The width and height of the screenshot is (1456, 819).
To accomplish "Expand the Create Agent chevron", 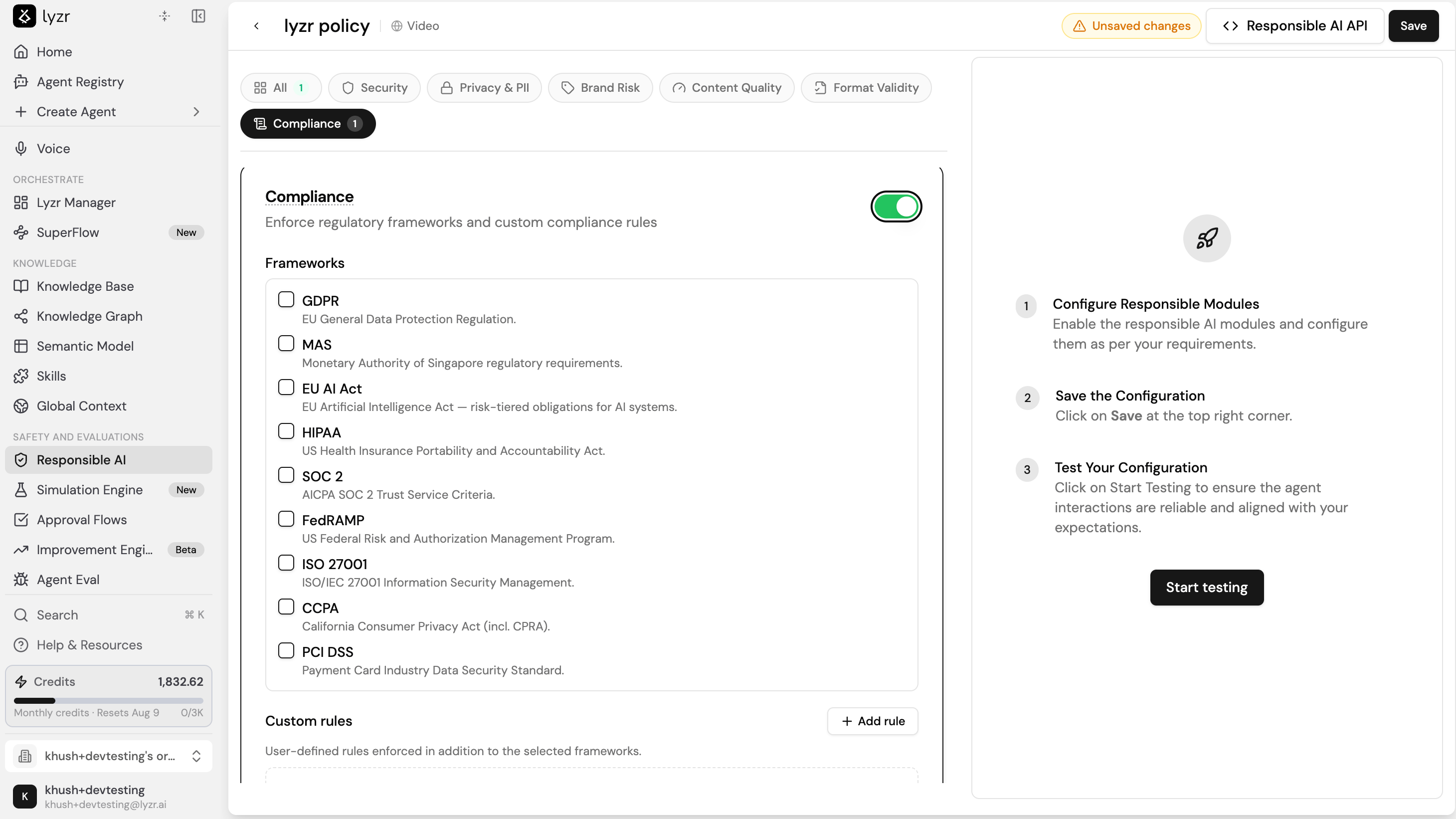I will [196, 112].
